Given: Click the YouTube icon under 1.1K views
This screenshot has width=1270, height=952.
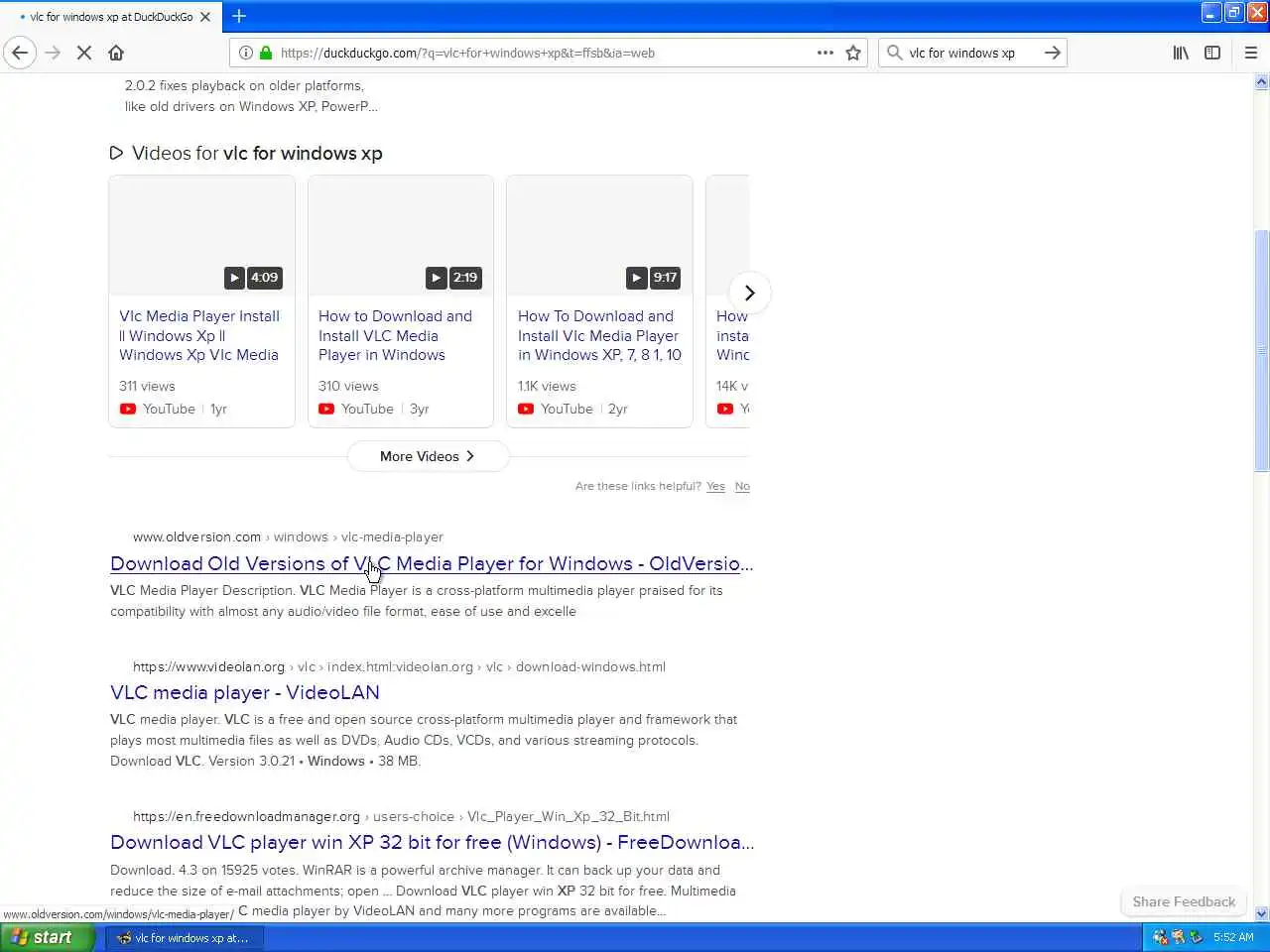Looking at the screenshot, I should coord(526,409).
